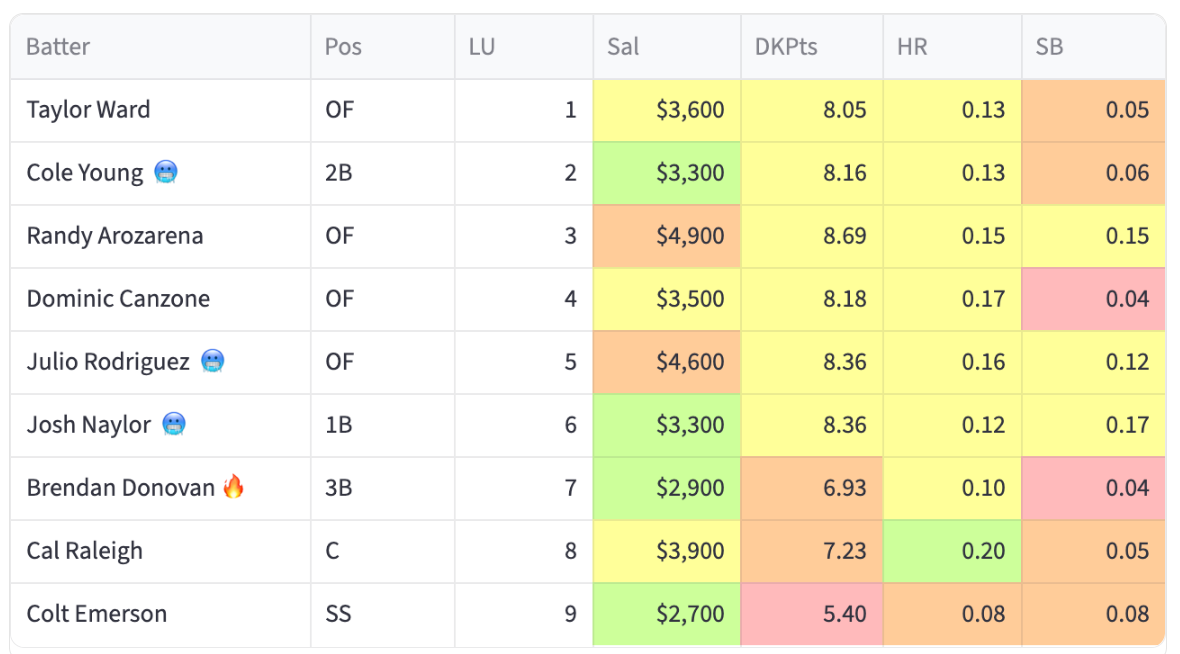The height and width of the screenshot is (654, 1180).
Task: Click the cold face icon next to Julio Rodriguez
Action: pos(212,361)
